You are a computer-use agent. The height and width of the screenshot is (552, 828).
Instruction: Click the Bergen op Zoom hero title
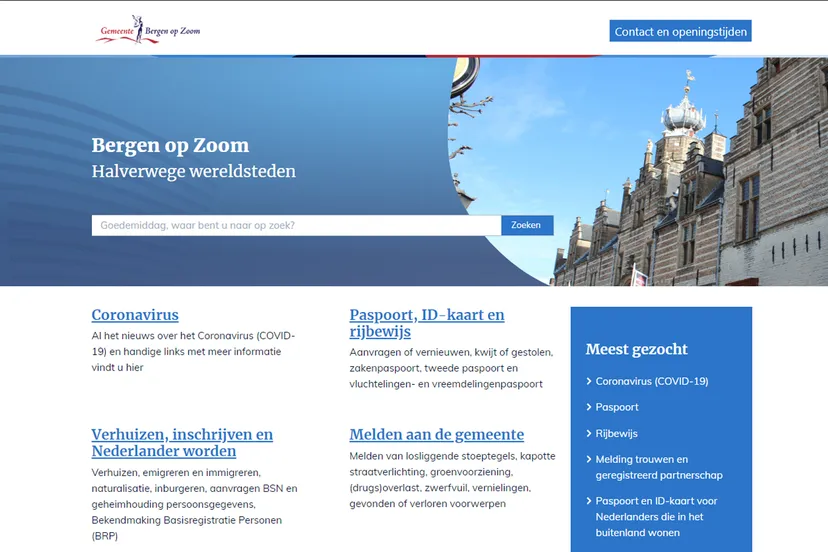(x=170, y=146)
